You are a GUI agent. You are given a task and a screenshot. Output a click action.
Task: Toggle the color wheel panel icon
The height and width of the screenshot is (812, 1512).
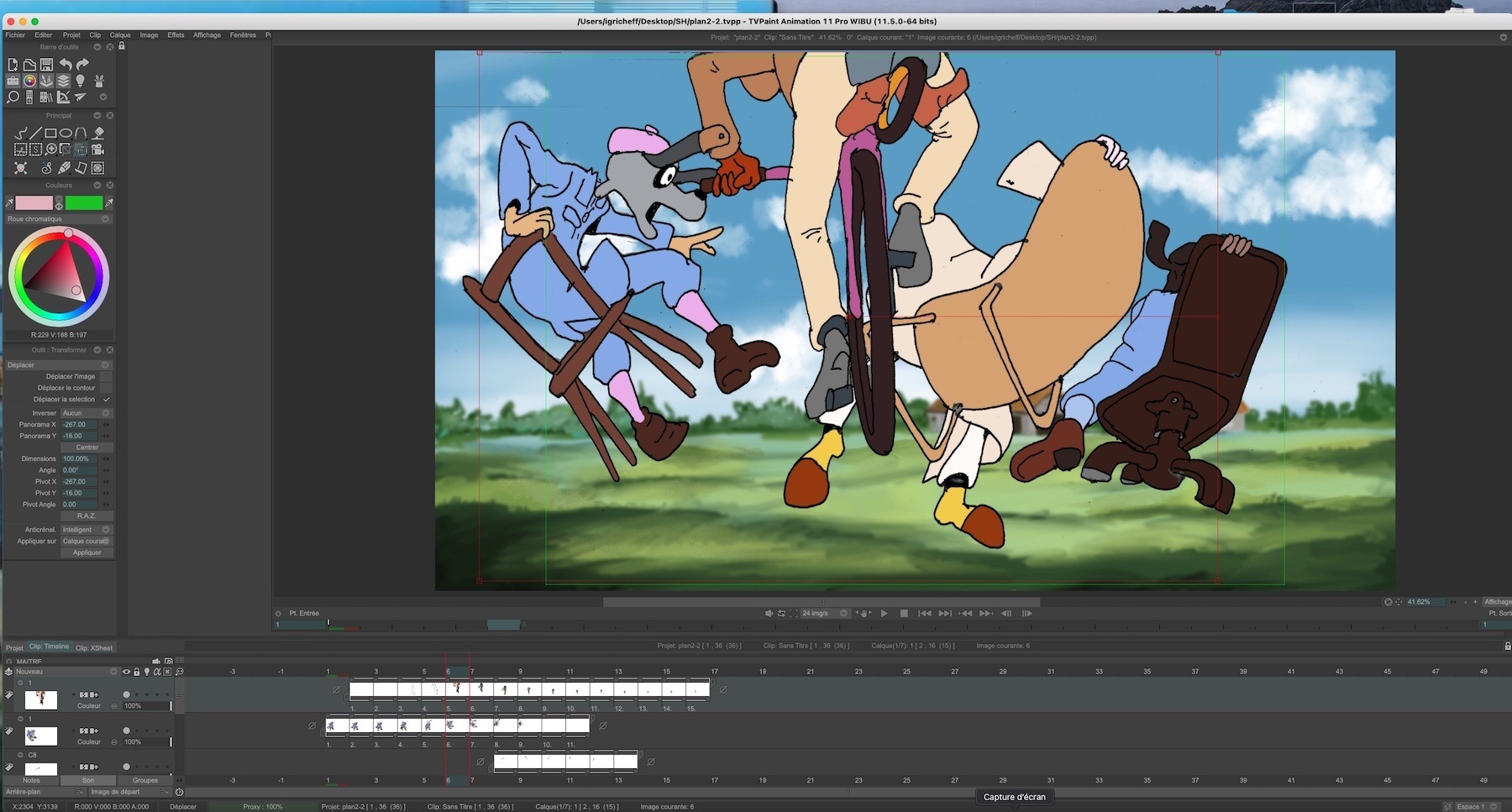coord(29,81)
